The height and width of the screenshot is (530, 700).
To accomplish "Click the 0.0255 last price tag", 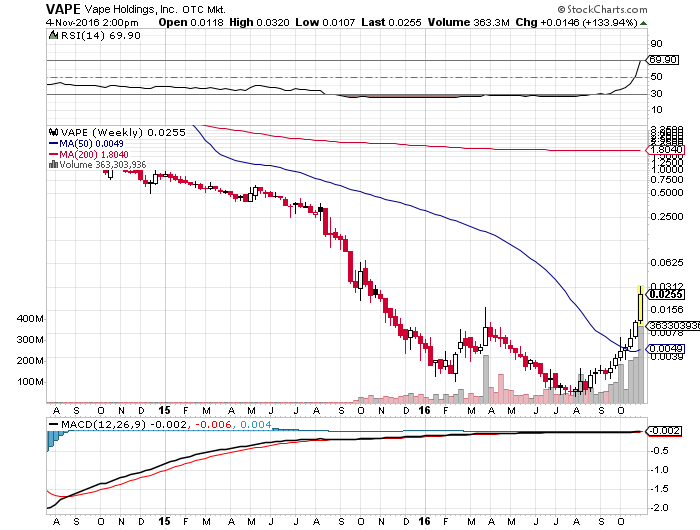I will coord(662,294).
